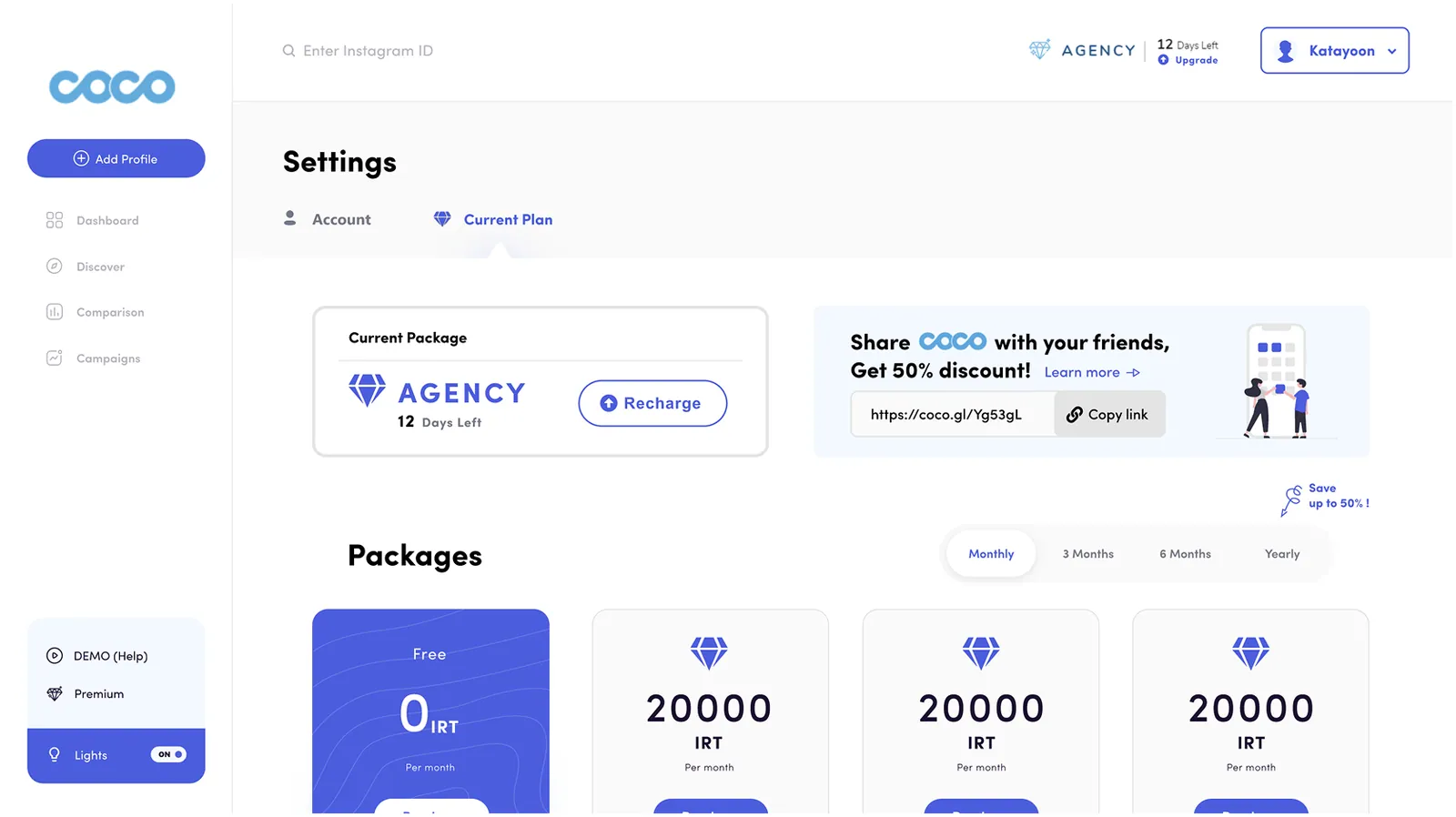1456x817 pixels.
Task: Click the Comparison chart icon
Action: 55,312
